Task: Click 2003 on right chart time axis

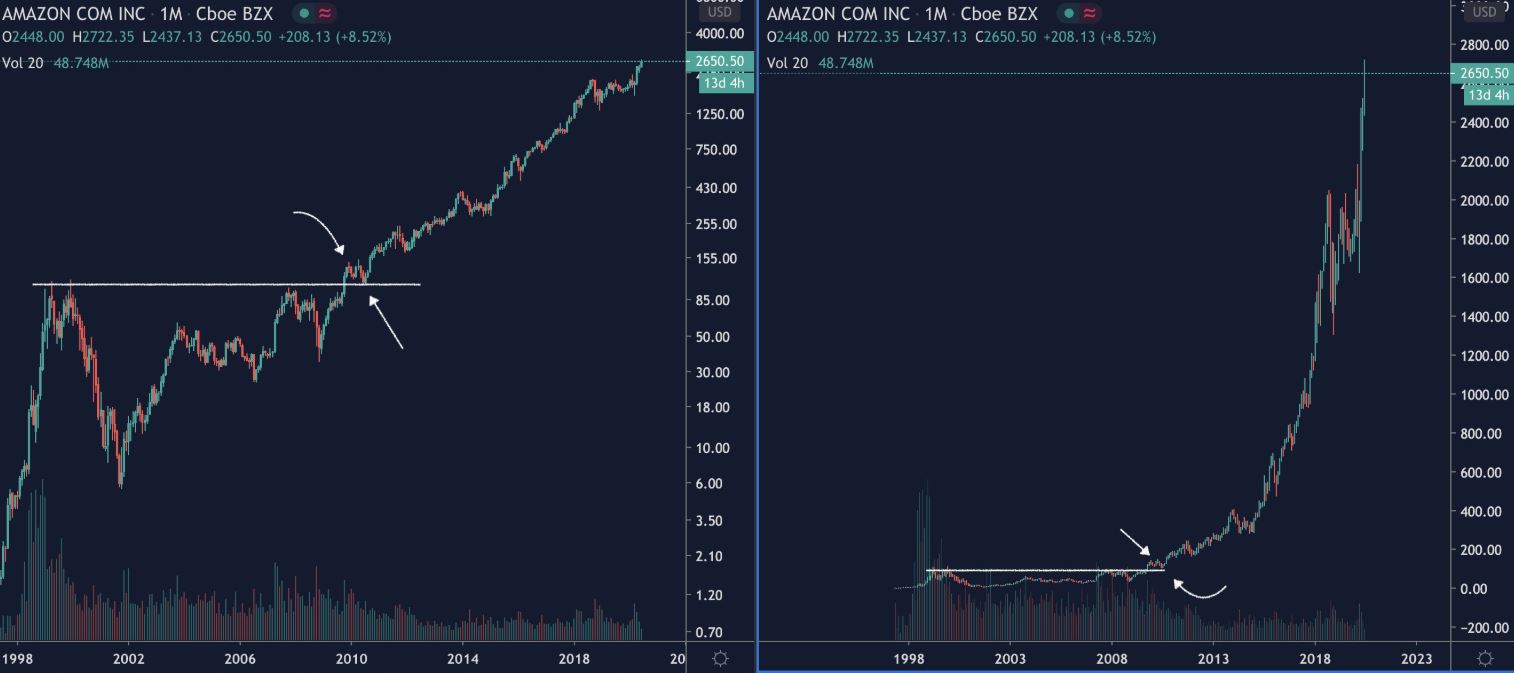Action: point(1010,659)
